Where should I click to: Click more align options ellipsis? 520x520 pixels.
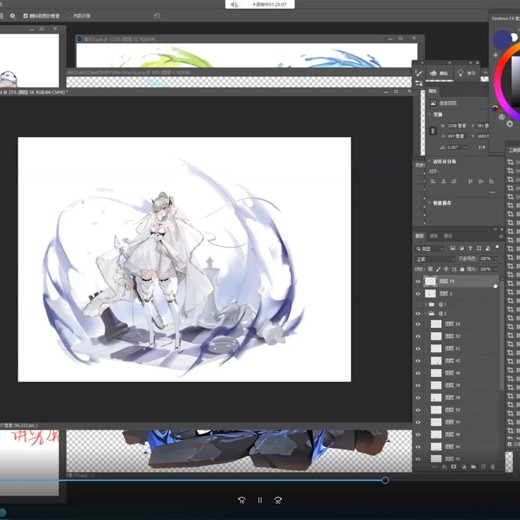pos(493,193)
